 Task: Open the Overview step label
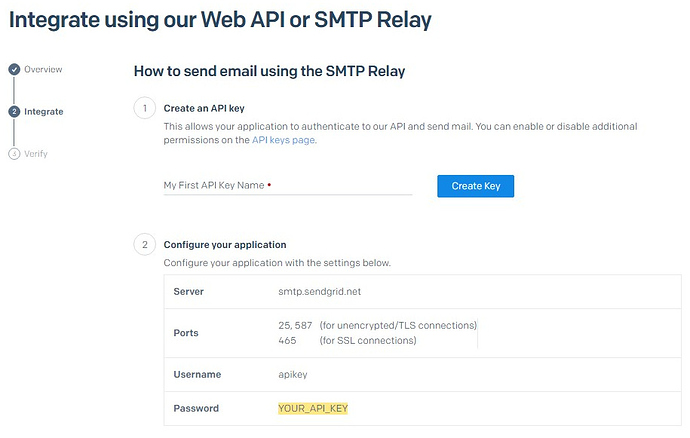coord(43,69)
